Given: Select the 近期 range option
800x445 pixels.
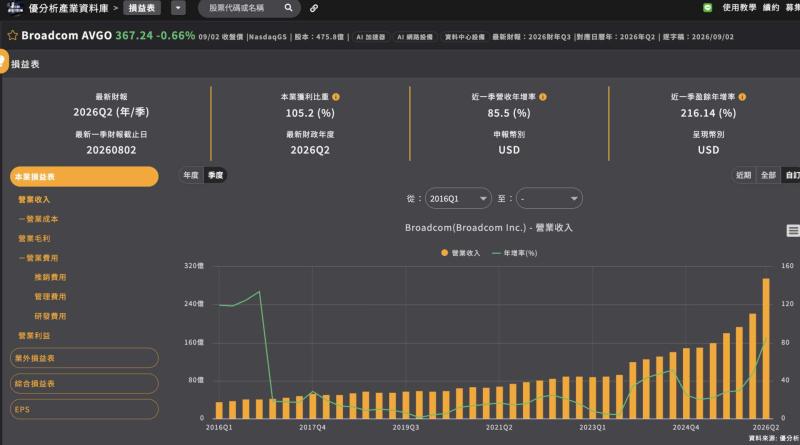Looking at the screenshot, I should click(x=743, y=175).
